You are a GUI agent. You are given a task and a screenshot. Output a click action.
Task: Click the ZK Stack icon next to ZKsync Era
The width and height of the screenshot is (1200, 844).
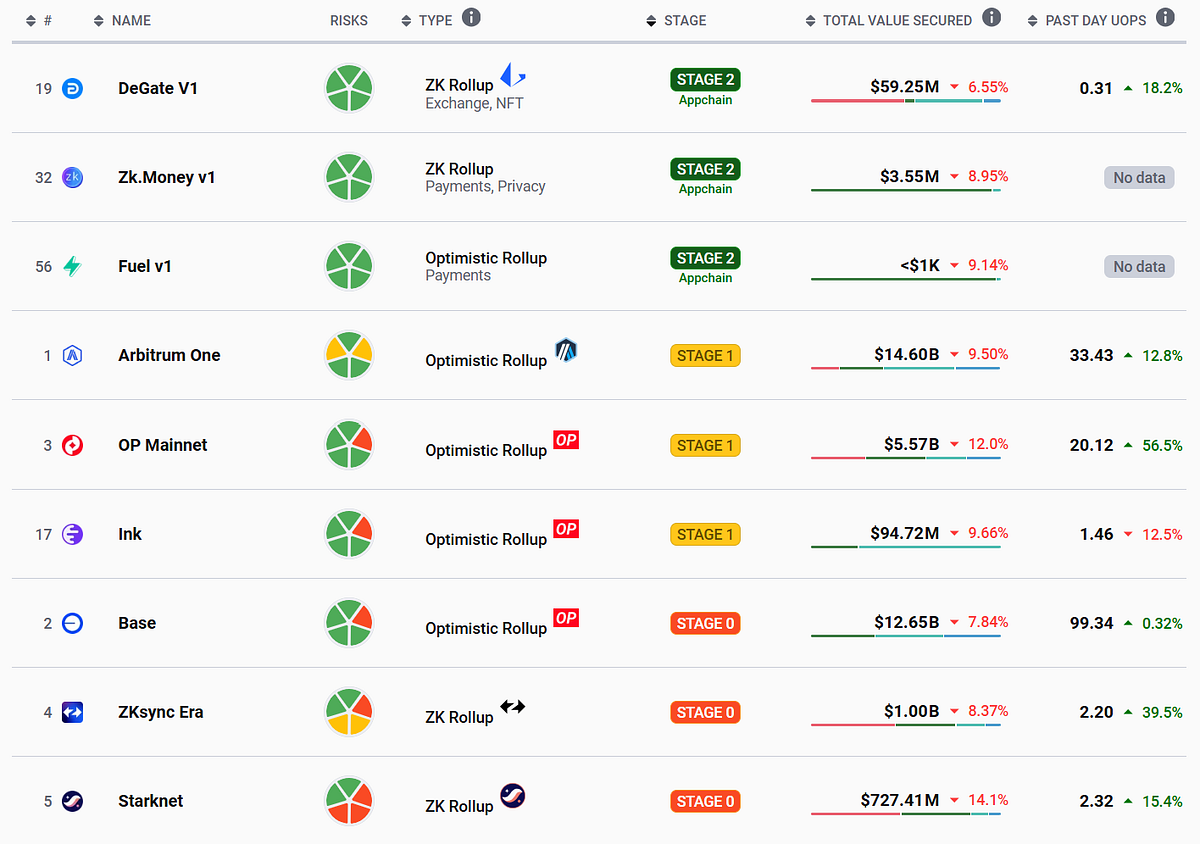click(x=512, y=706)
